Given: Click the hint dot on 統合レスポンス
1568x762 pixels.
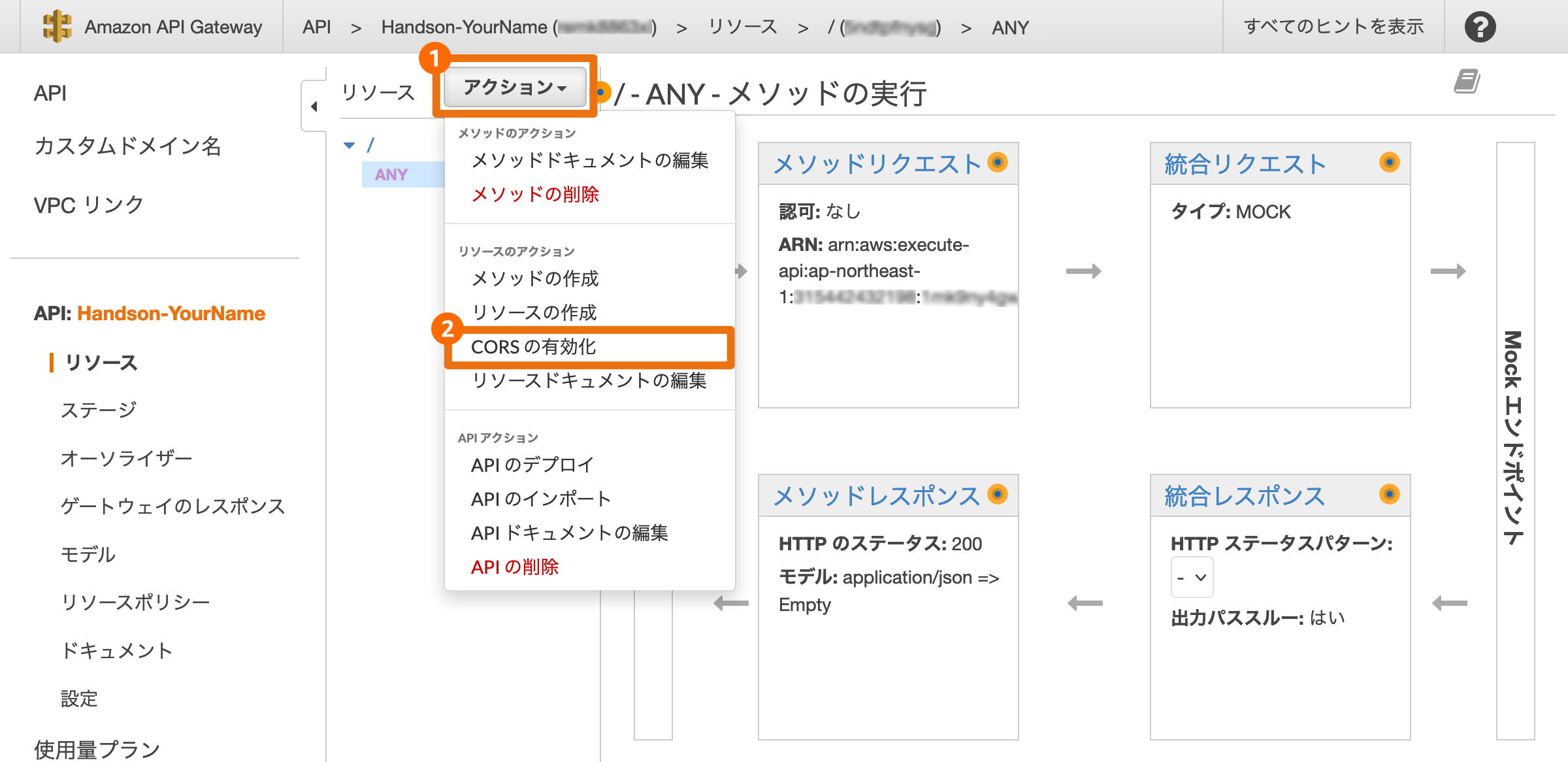Looking at the screenshot, I should pos(1390,494).
